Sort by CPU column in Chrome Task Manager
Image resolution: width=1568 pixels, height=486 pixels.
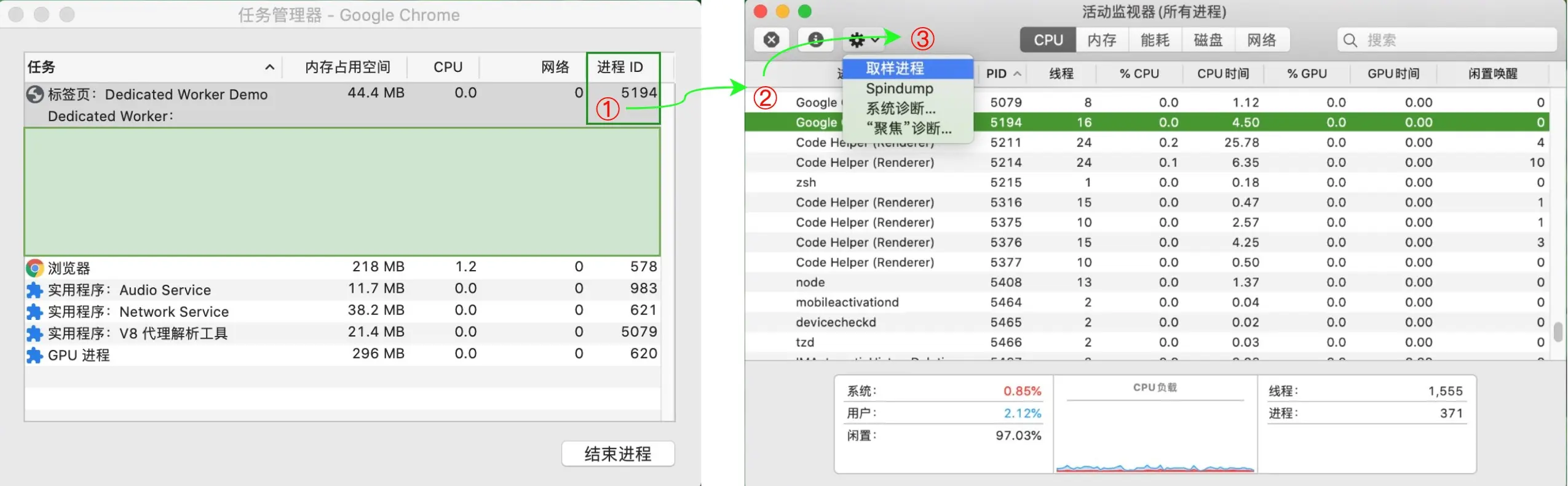click(x=448, y=67)
